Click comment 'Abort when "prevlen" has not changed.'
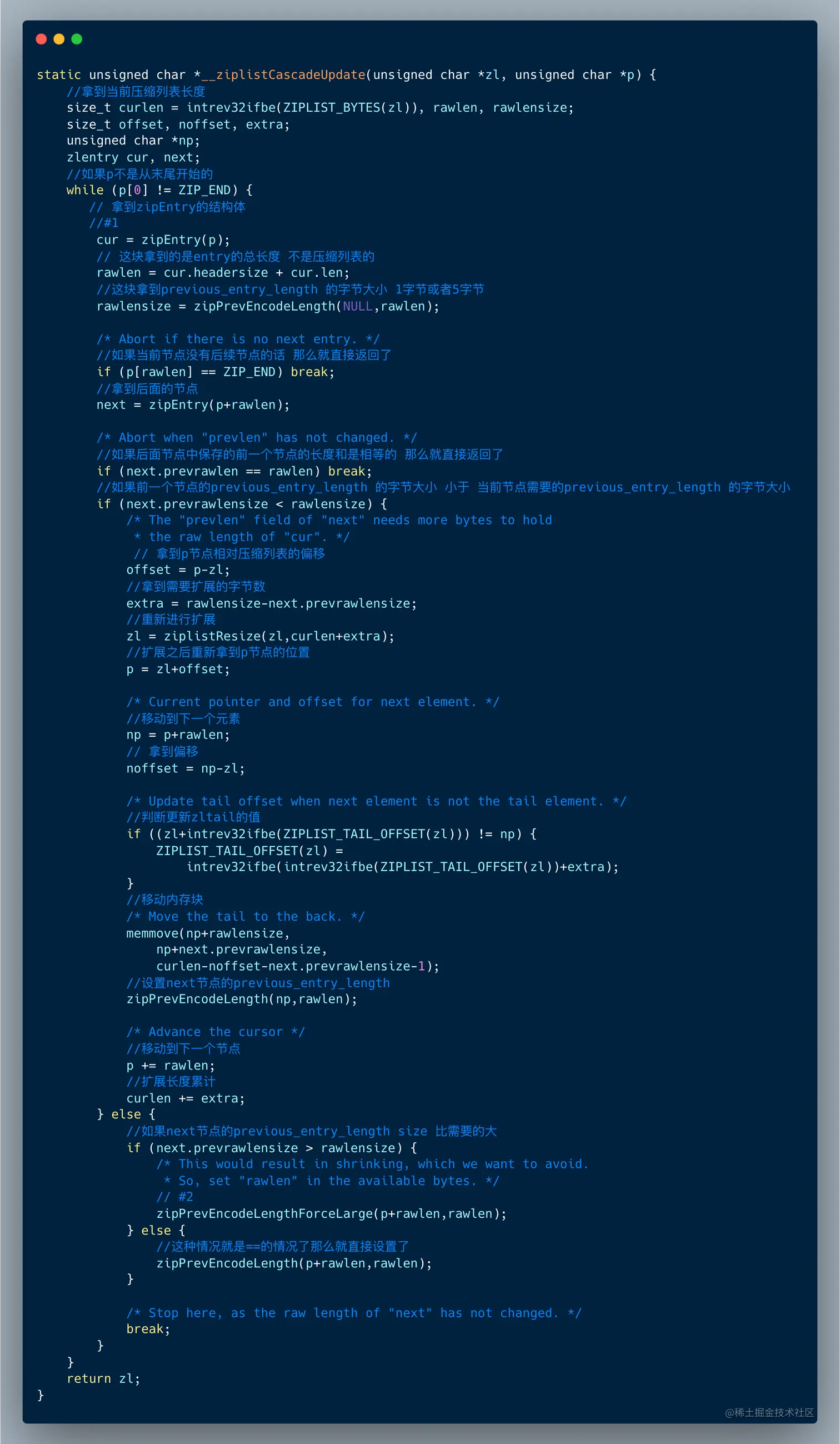Image resolution: width=840 pixels, height=1444 pixels. pos(257,438)
